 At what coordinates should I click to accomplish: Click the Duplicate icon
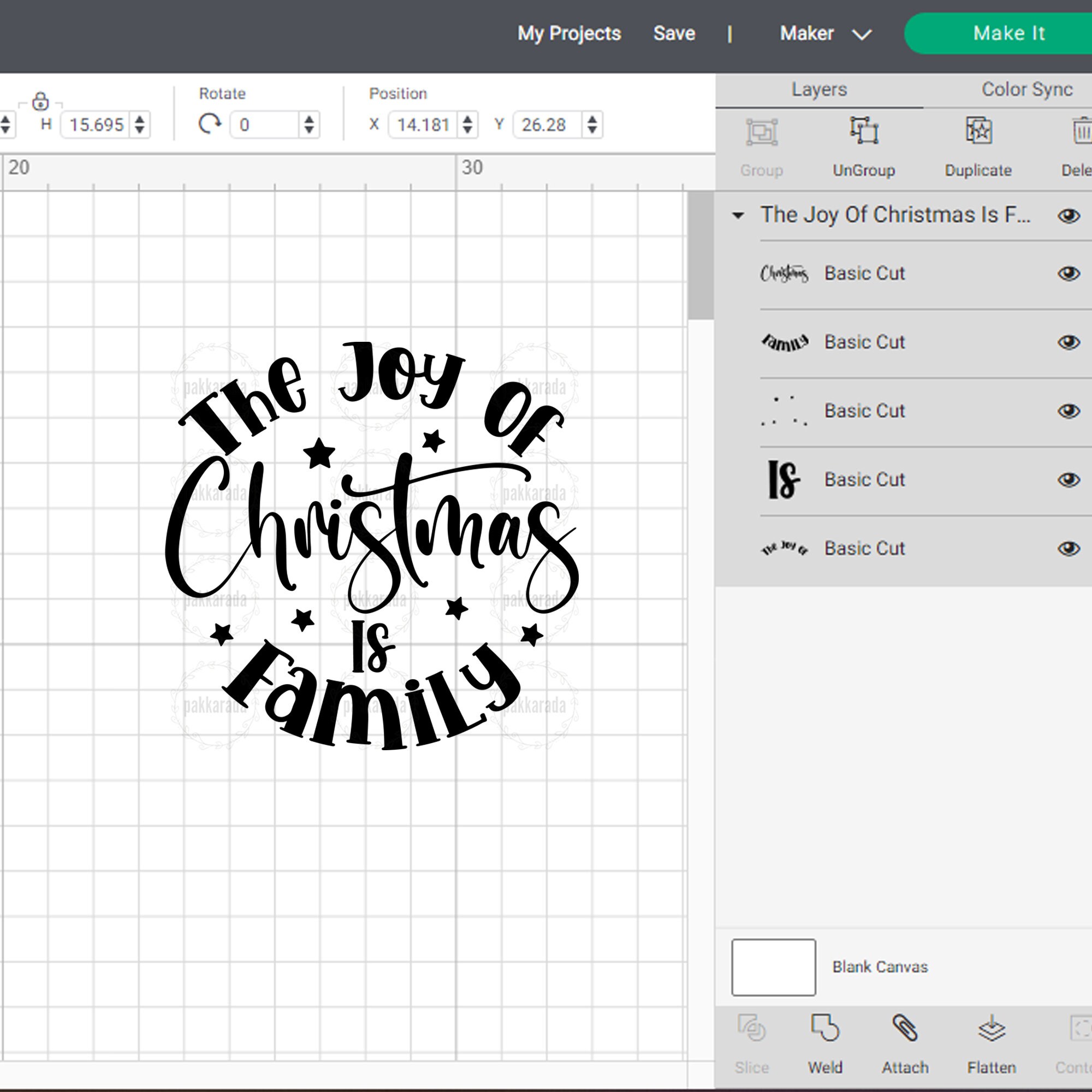[x=978, y=130]
